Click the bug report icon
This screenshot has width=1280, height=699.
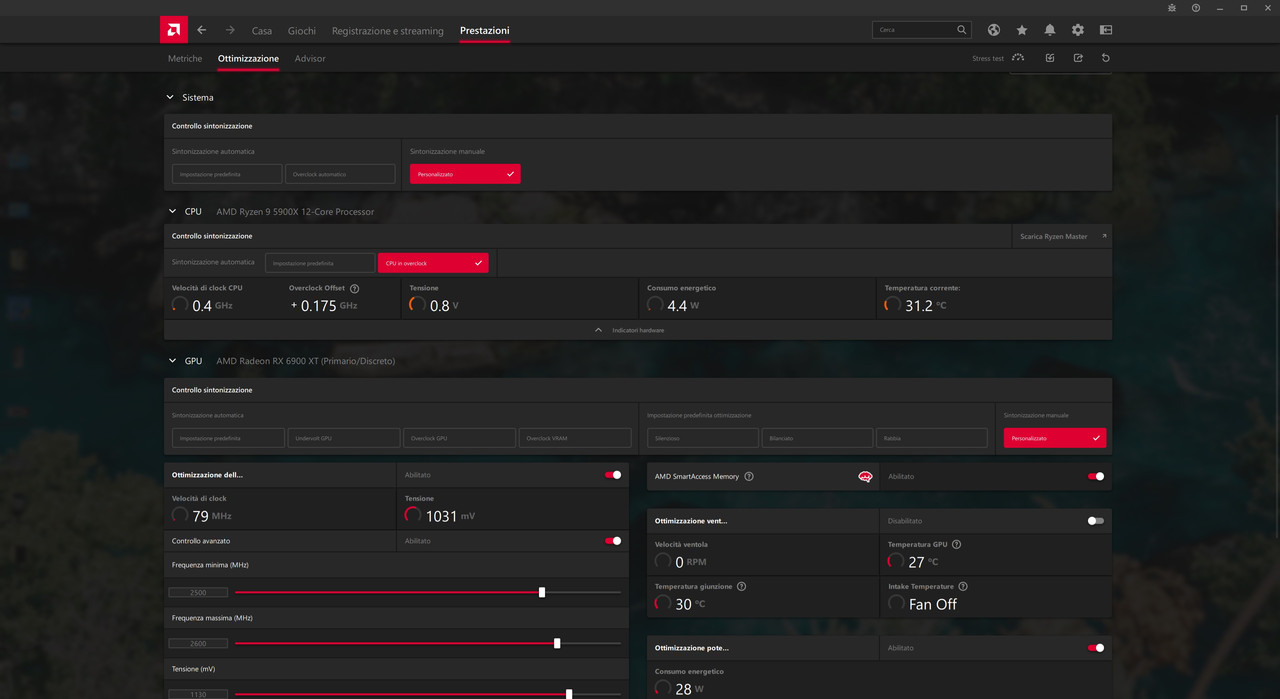(x=1172, y=8)
